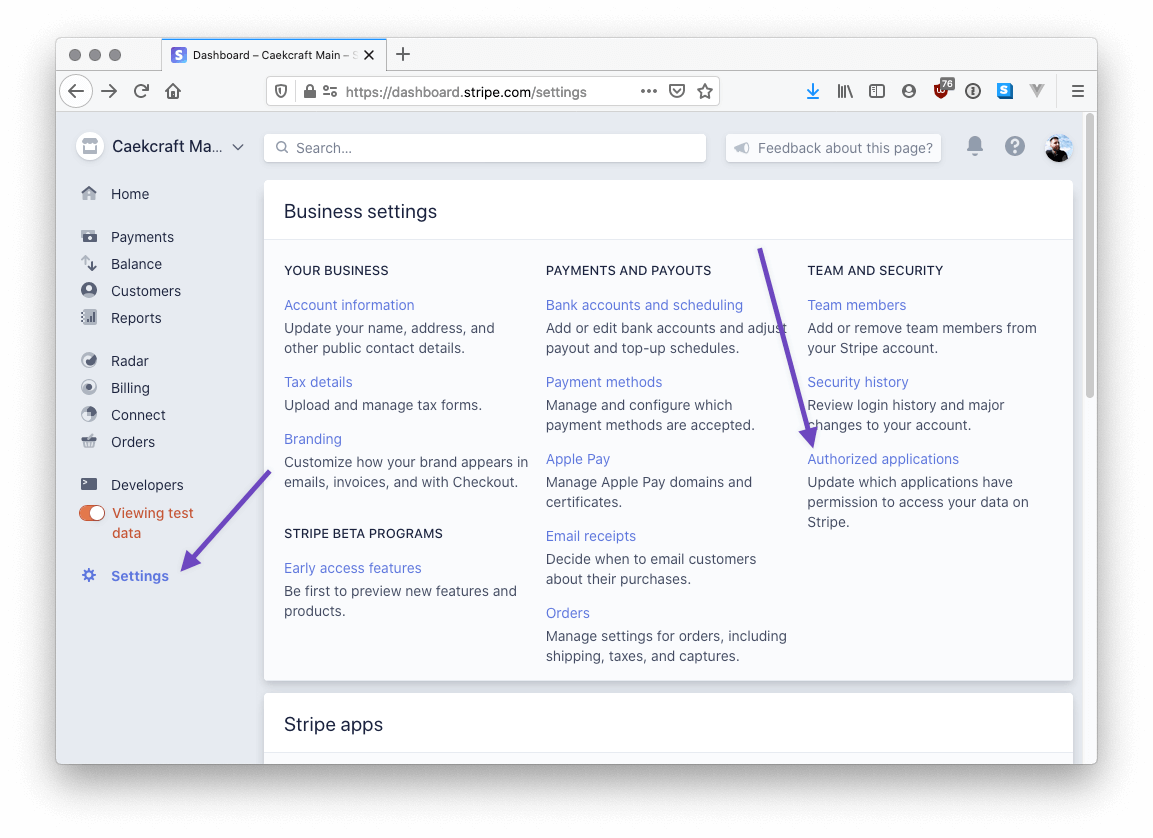Click Feedback about this page
The image size is (1153, 838).
pyautogui.click(x=833, y=147)
